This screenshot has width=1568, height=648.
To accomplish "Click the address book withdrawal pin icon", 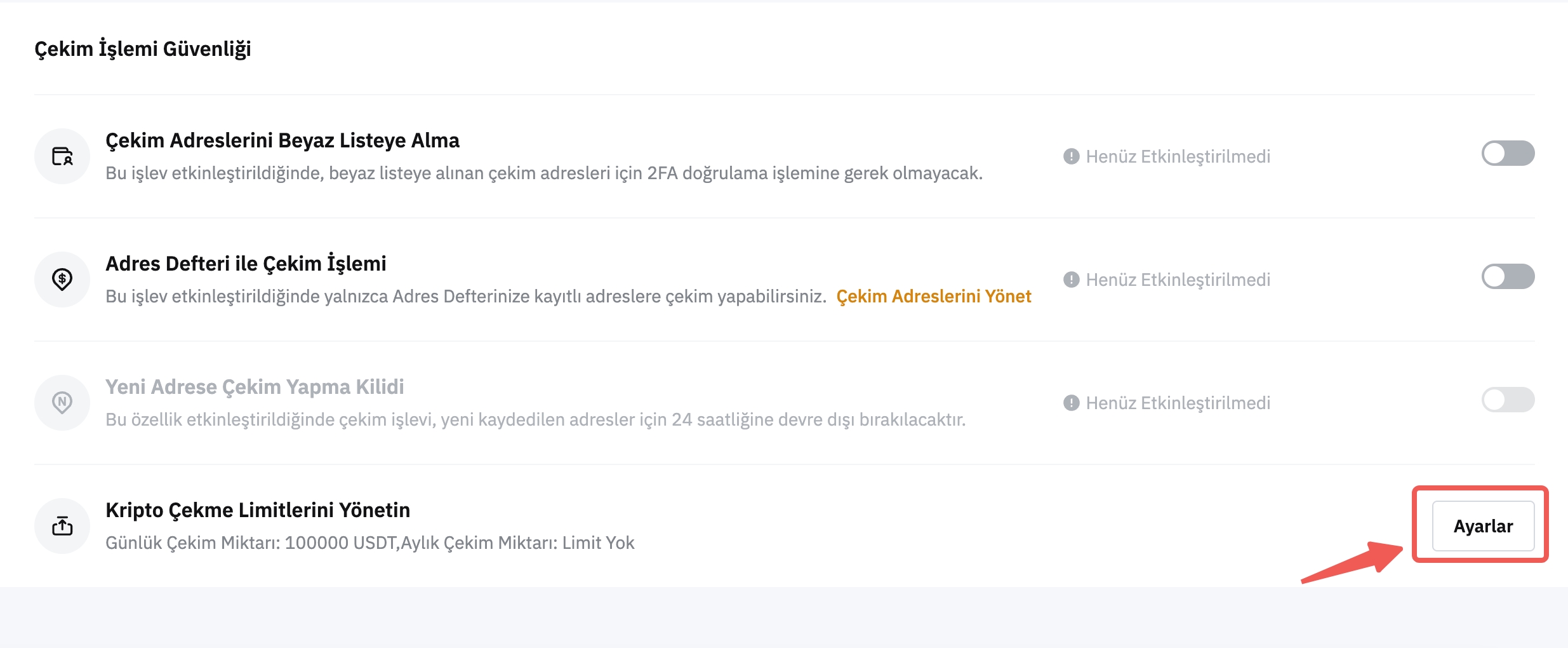I will point(62,280).
